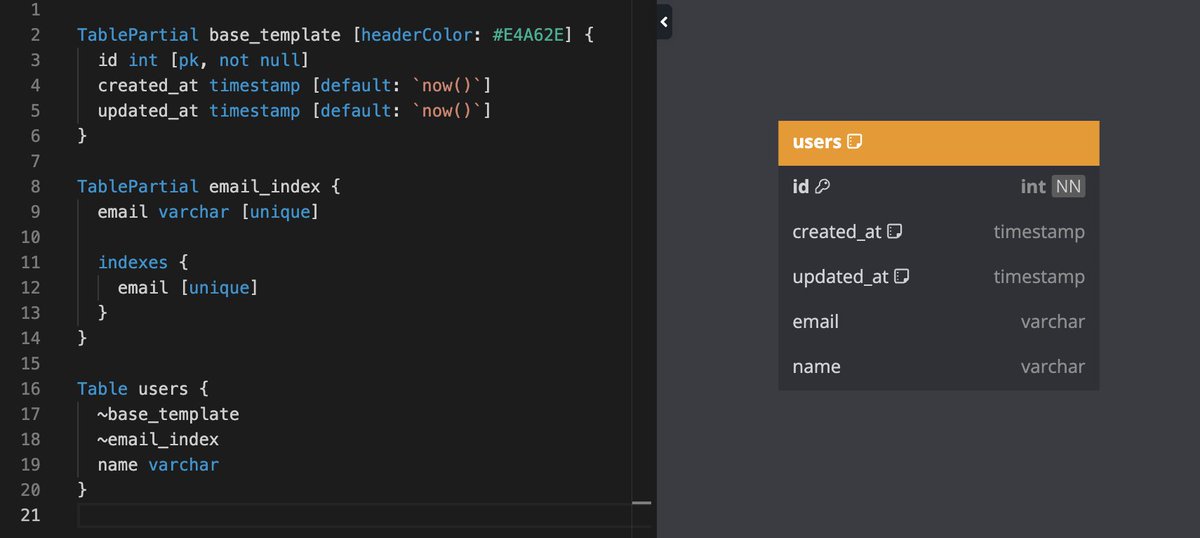Click the int type label in id row
Viewport: 1200px width, 538px height.
(x=1033, y=186)
